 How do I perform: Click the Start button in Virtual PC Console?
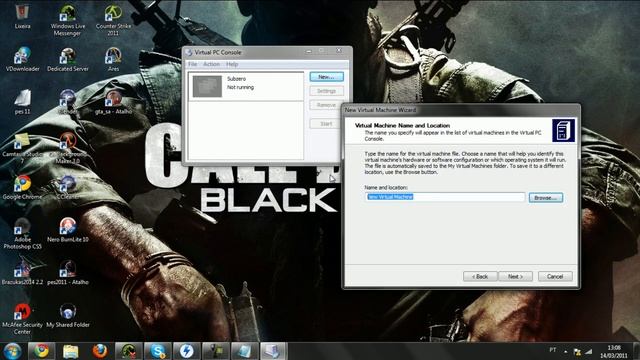(325, 124)
